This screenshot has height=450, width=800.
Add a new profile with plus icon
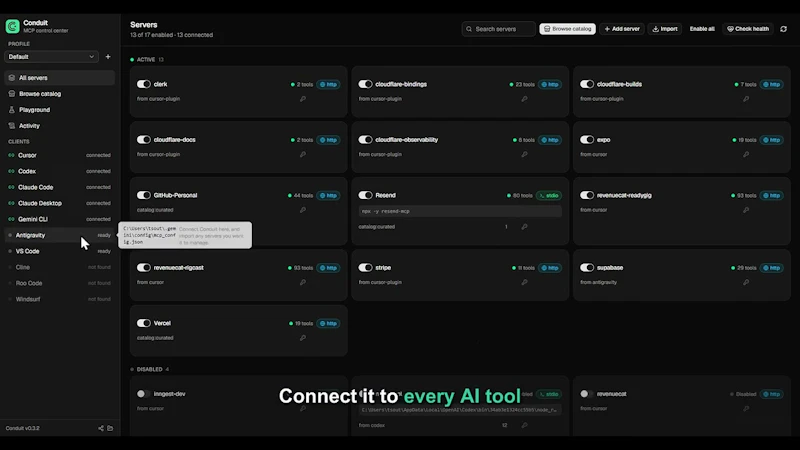(108, 57)
